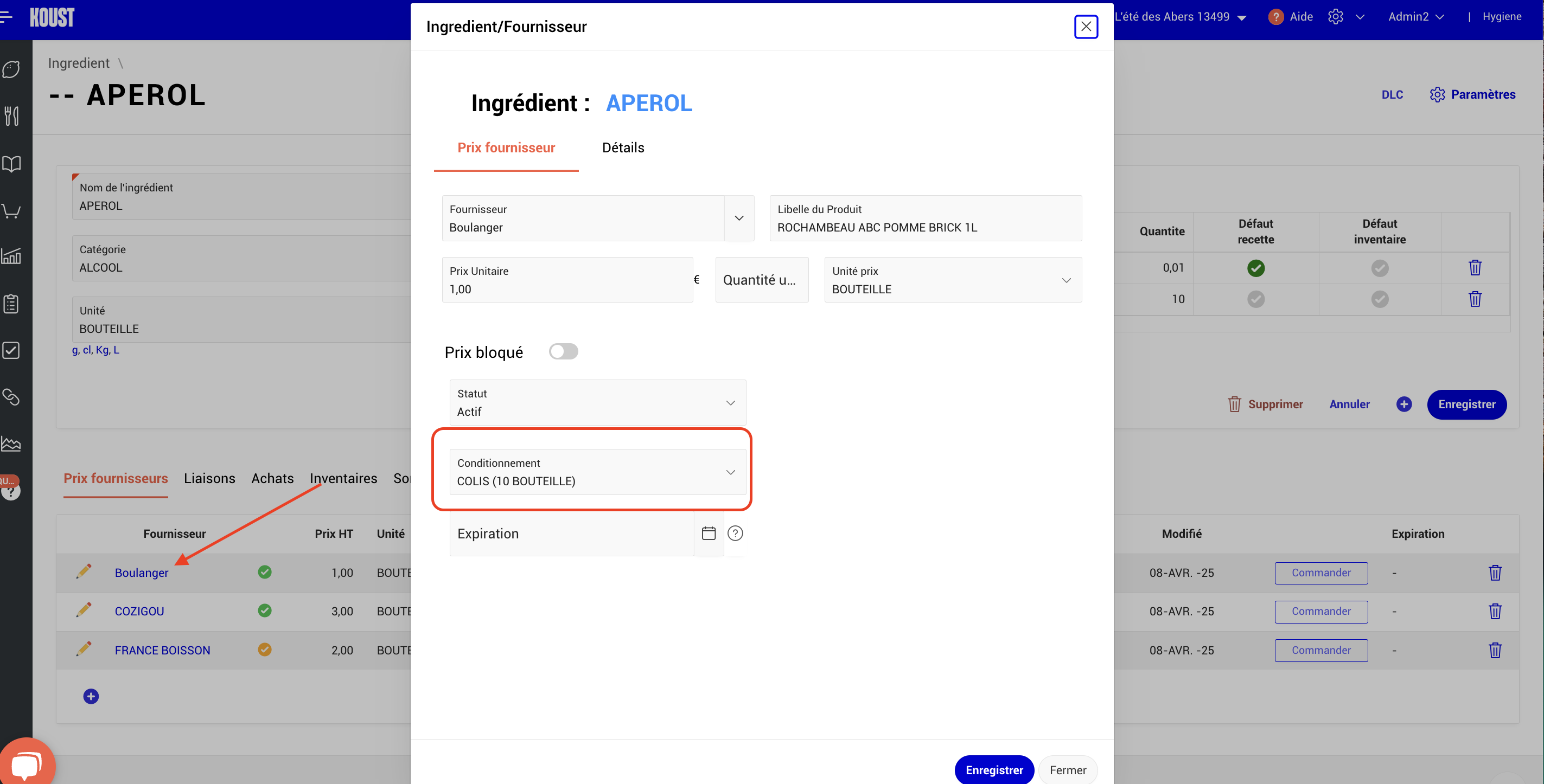Click the plus icon next to Annuler
This screenshot has width=1544, height=784.
click(1403, 404)
